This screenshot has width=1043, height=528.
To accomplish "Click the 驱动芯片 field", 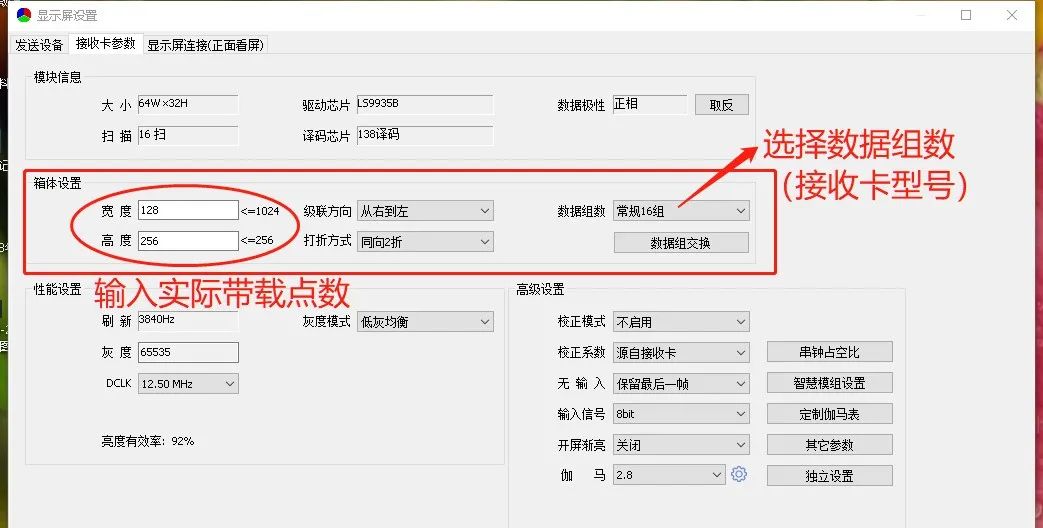I will click(425, 104).
